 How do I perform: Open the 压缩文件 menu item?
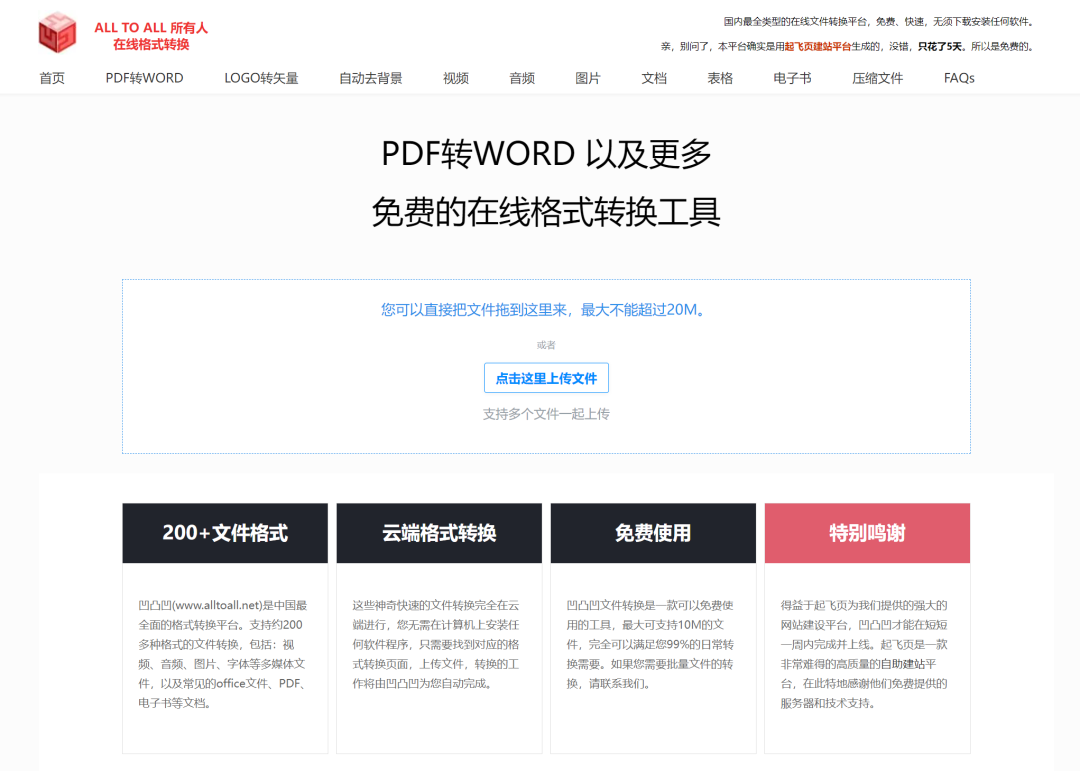pyautogui.click(x=877, y=78)
